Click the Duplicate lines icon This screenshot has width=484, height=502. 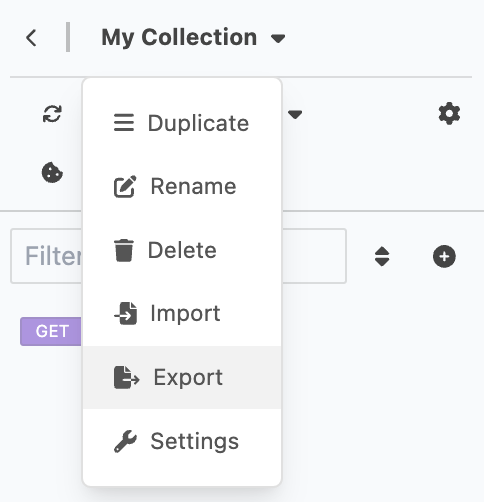(x=124, y=123)
